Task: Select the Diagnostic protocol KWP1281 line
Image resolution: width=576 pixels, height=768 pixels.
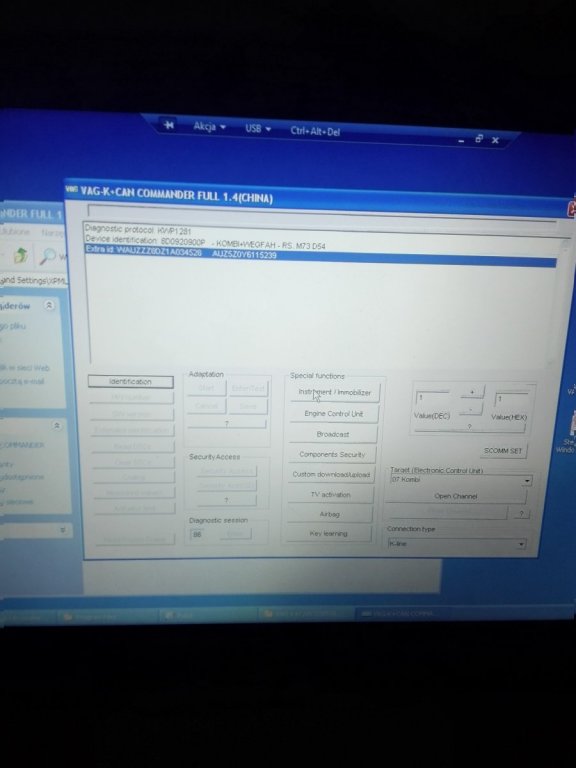Action: pyautogui.click(x=138, y=230)
